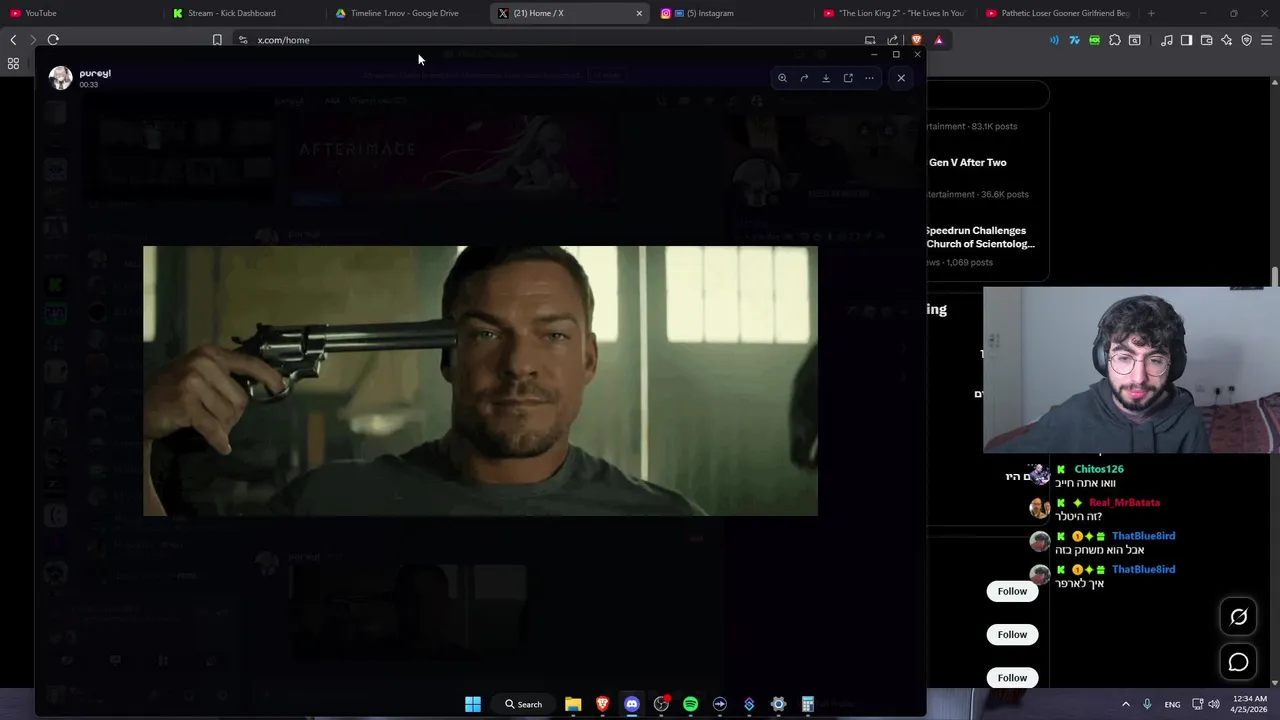The width and height of the screenshot is (1280, 720).
Task: Close the Discord image viewer overlay
Action: point(901,78)
